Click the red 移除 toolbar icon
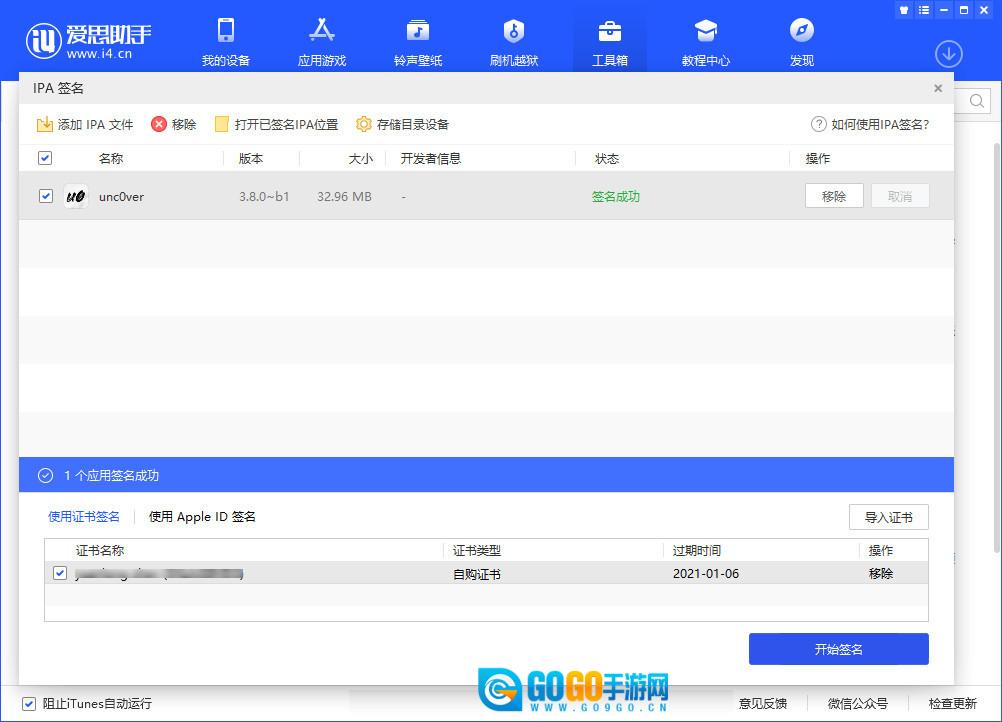This screenshot has height=722, width=1002. click(159, 125)
